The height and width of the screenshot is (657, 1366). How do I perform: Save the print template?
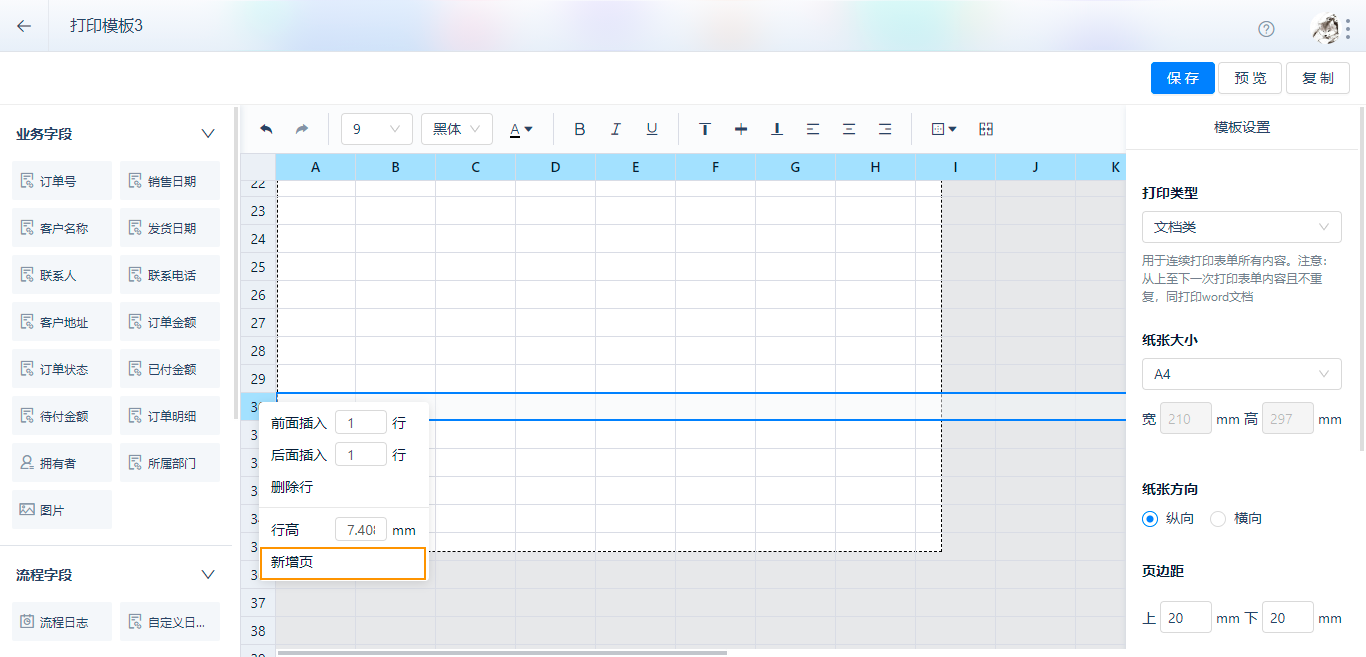click(1183, 78)
